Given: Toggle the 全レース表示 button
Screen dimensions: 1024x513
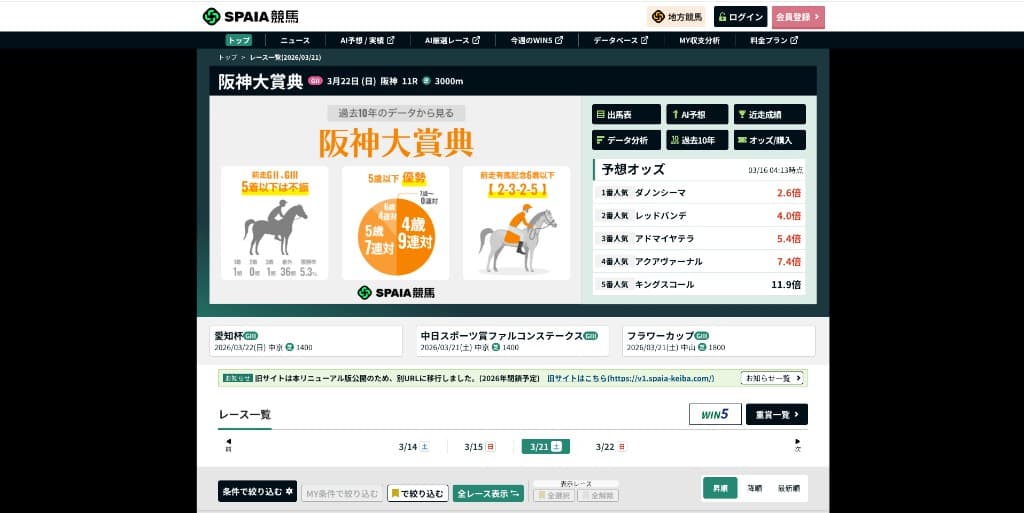Looking at the screenshot, I should tap(488, 493).
